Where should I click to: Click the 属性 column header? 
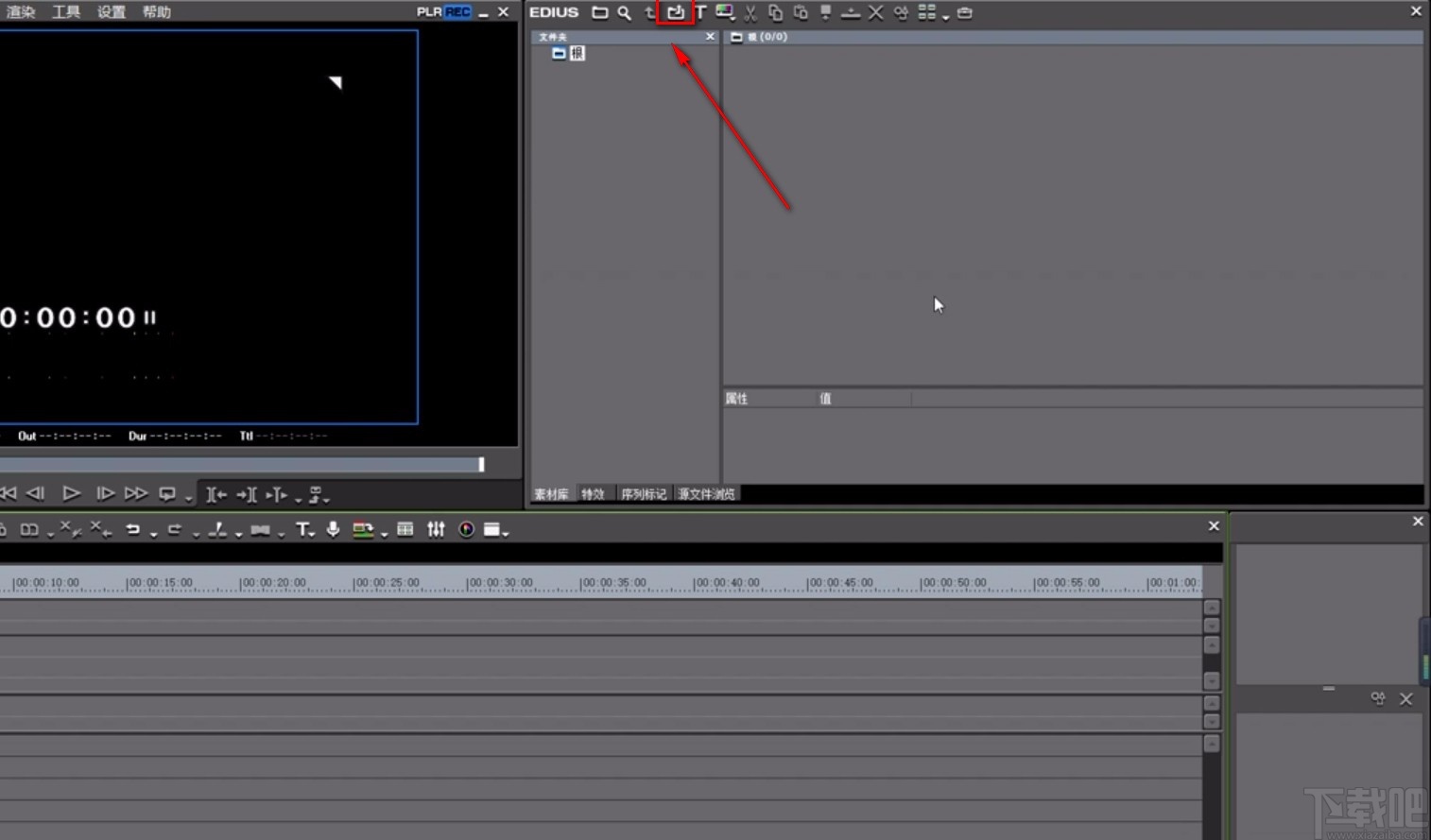pyautogui.click(x=736, y=399)
